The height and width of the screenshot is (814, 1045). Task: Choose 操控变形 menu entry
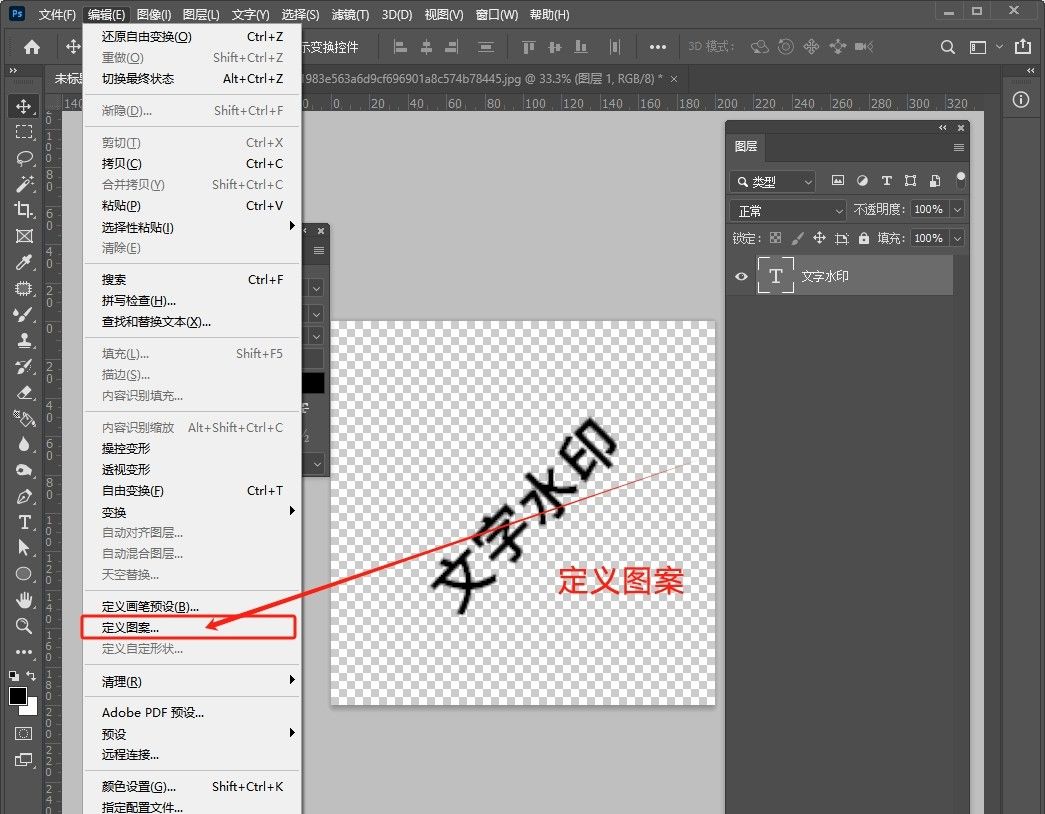click(192, 448)
